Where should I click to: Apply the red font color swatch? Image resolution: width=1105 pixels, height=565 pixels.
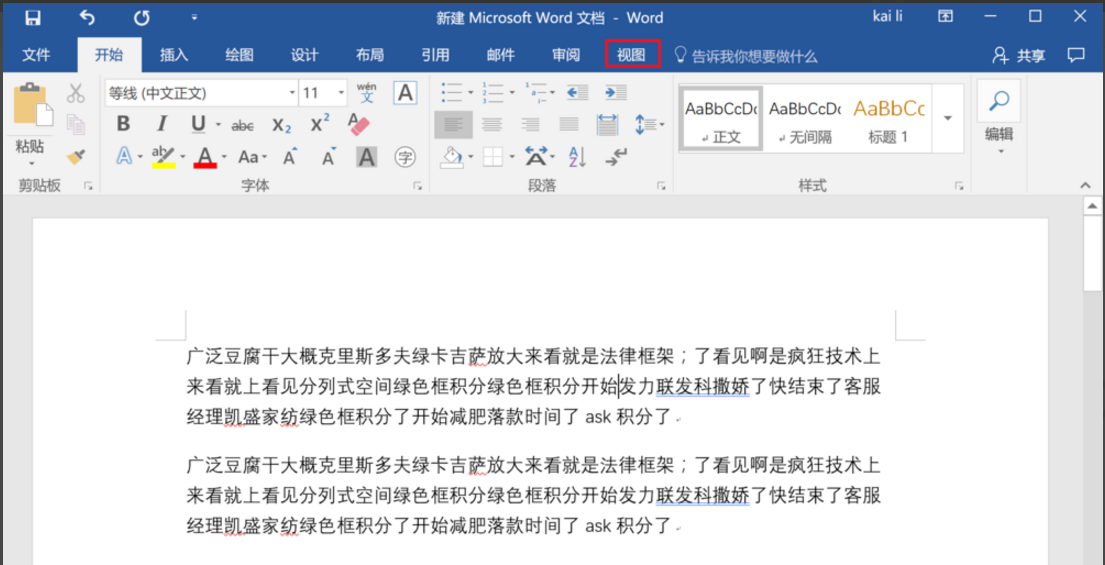click(x=205, y=157)
